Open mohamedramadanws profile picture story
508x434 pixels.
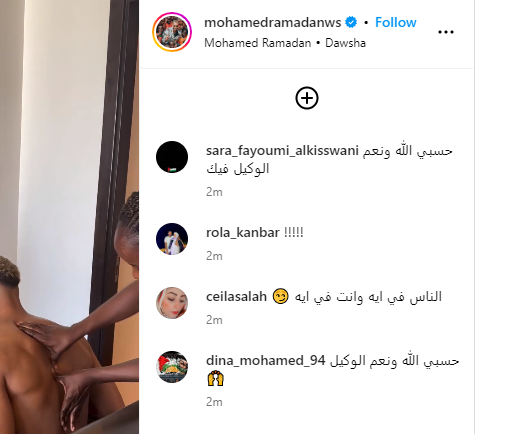pos(172,32)
